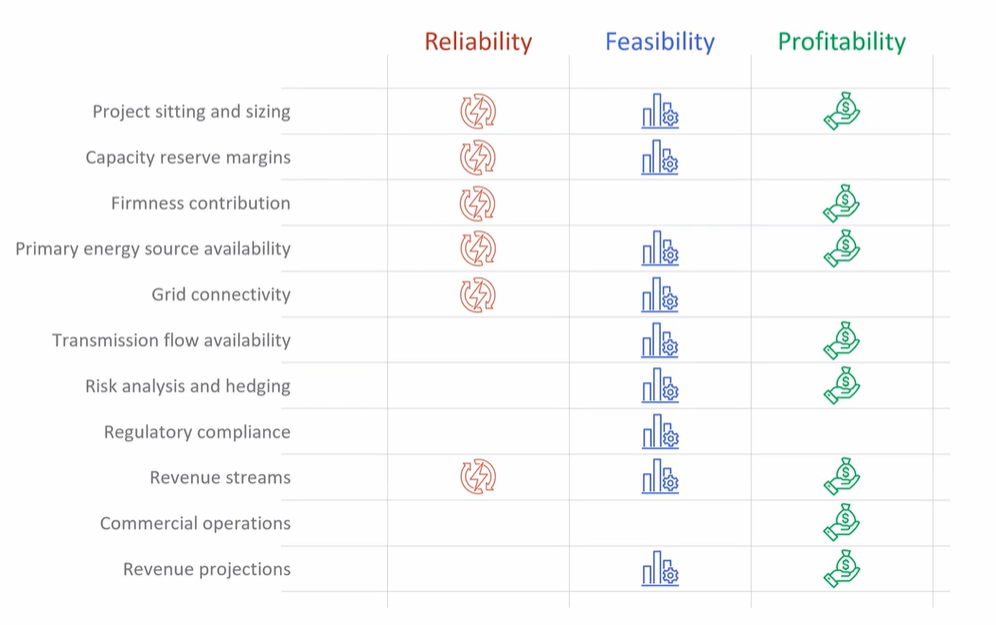
Task: Click the Feasibility icon for Capacity reserve margins
Action: (660, 158)
